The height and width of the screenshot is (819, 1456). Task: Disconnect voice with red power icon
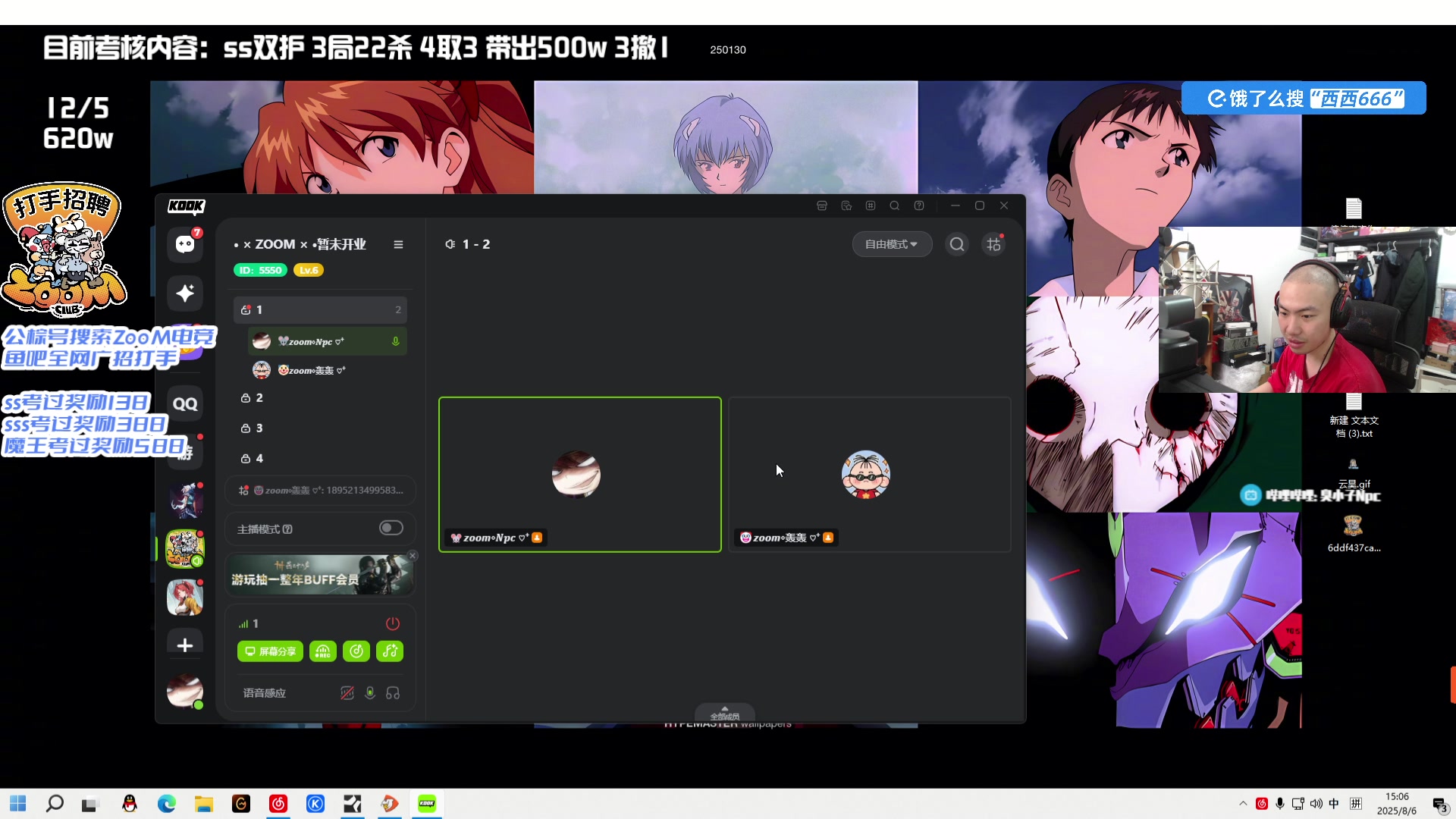pyautogui.click(x=392, y=623)
